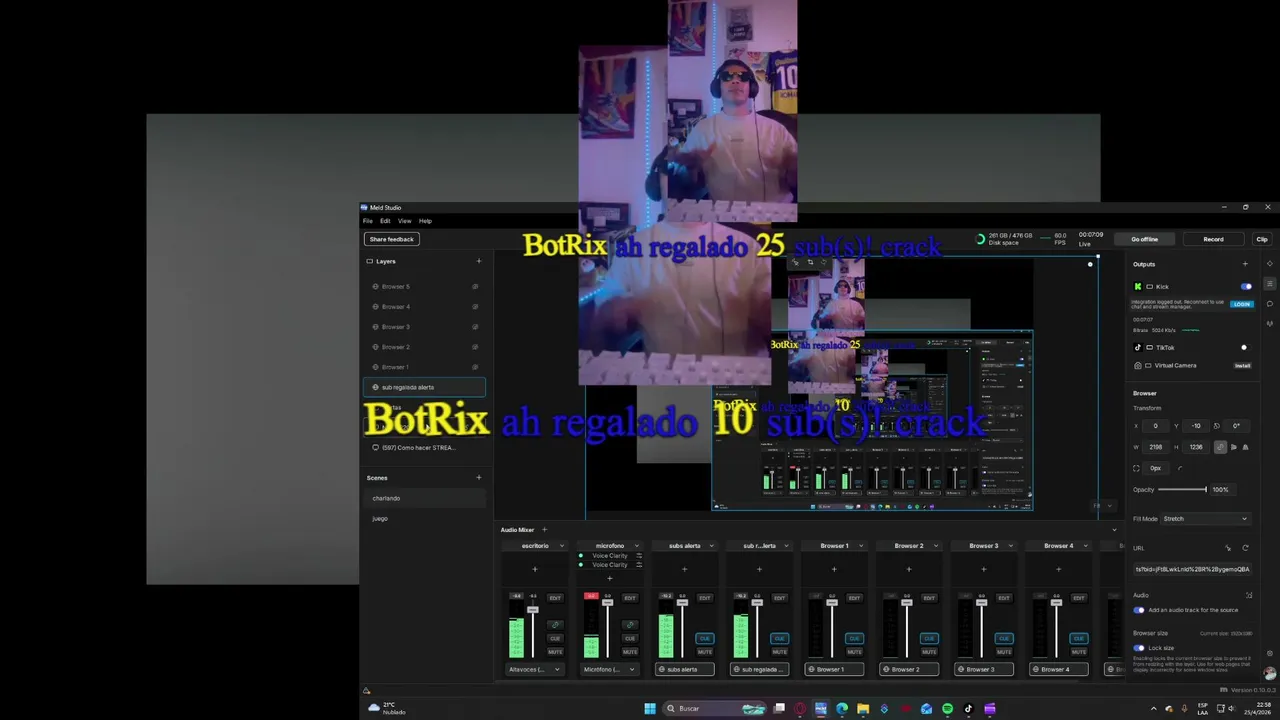Viewport: 1280px width, 720px height.
Task: Open the Help menu
Action: (425, 221)
